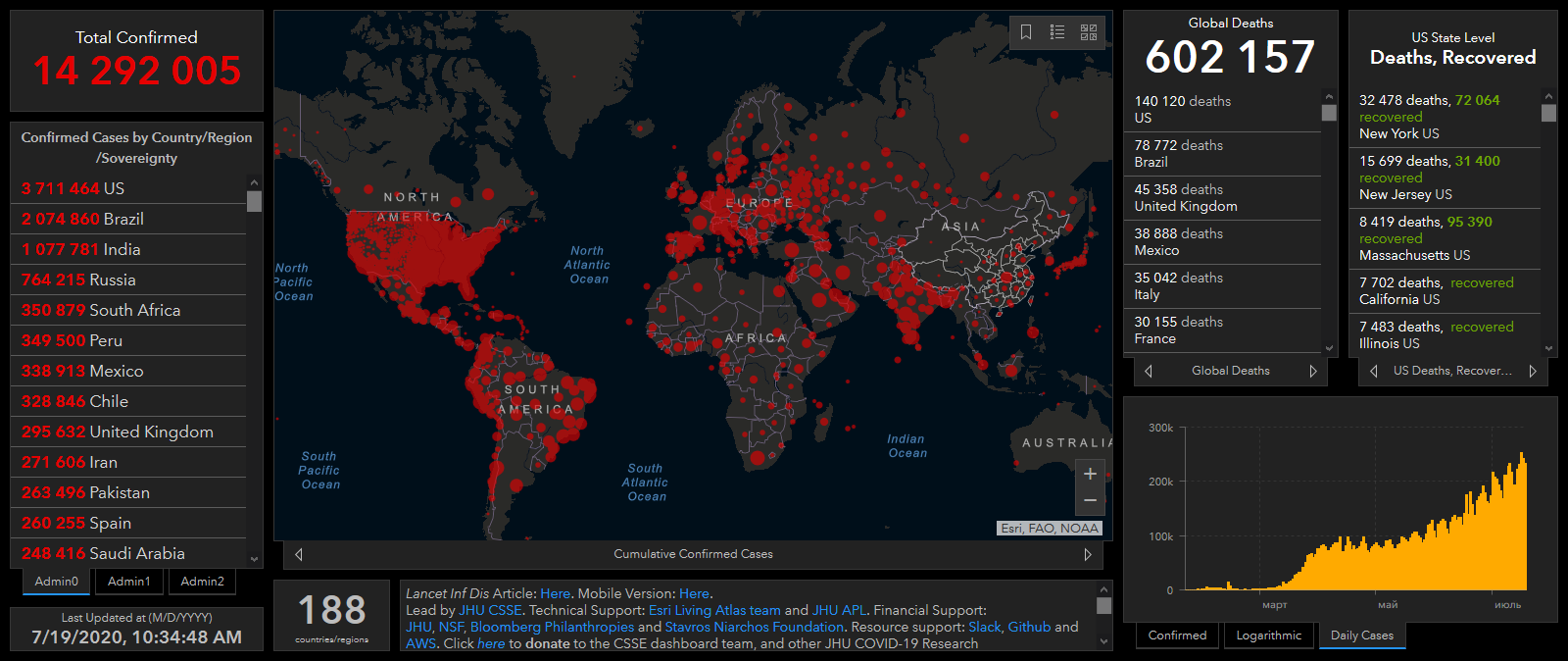This screenshot has height=661, width=1568.
Task: Click 'here' donate link
Action: pos(491,643)
